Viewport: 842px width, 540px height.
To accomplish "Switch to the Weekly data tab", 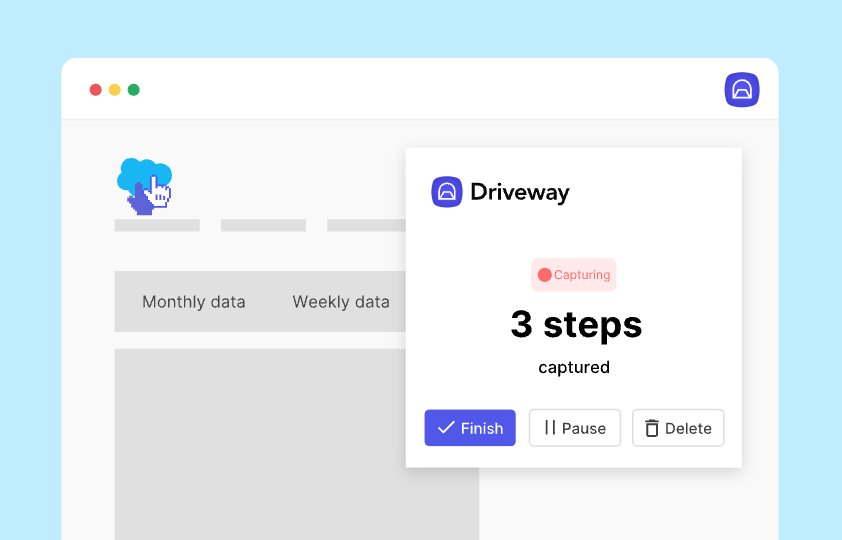I will pyautogui.click(x=341, y=302).
